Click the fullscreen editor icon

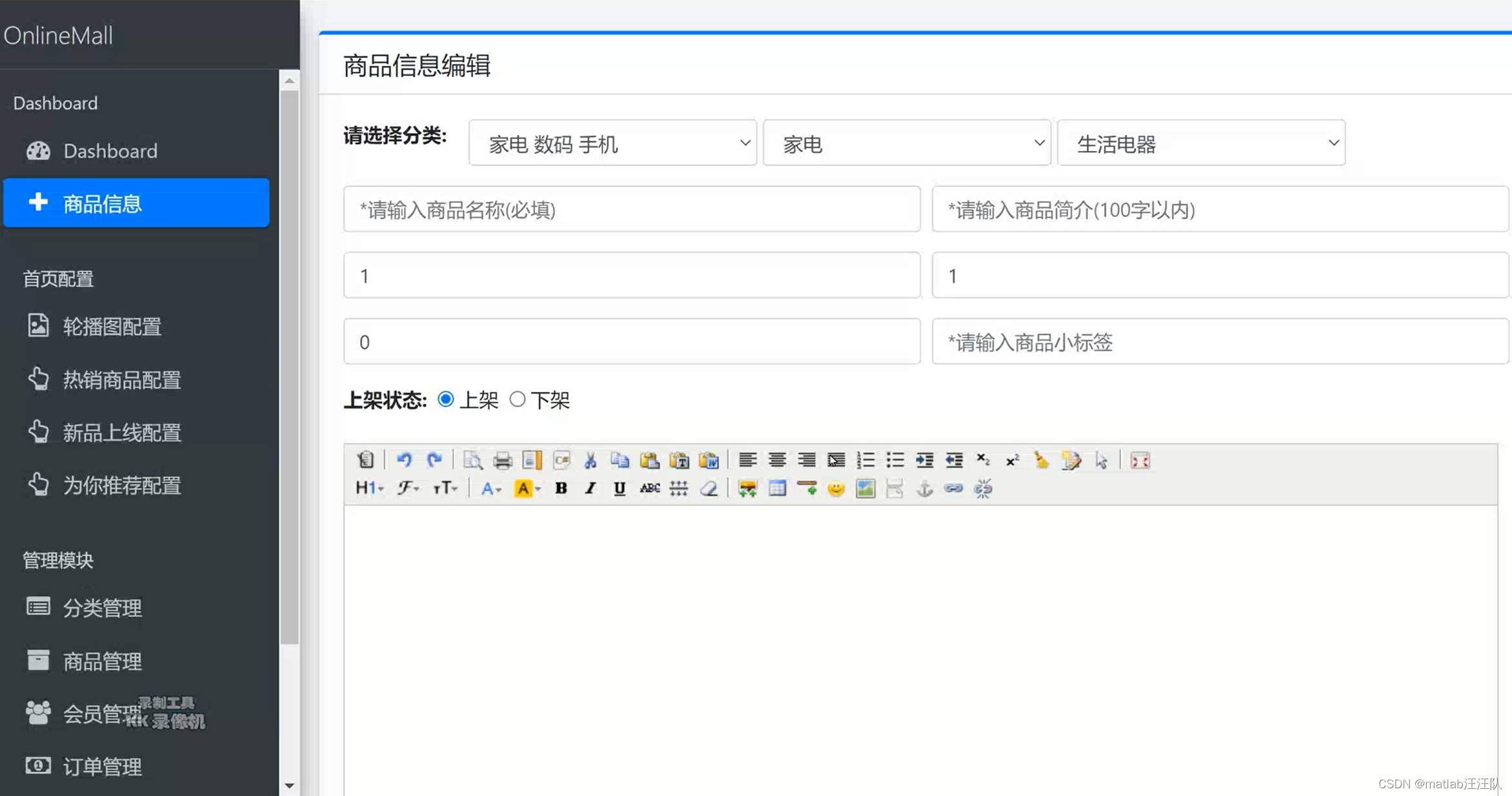1140,460
